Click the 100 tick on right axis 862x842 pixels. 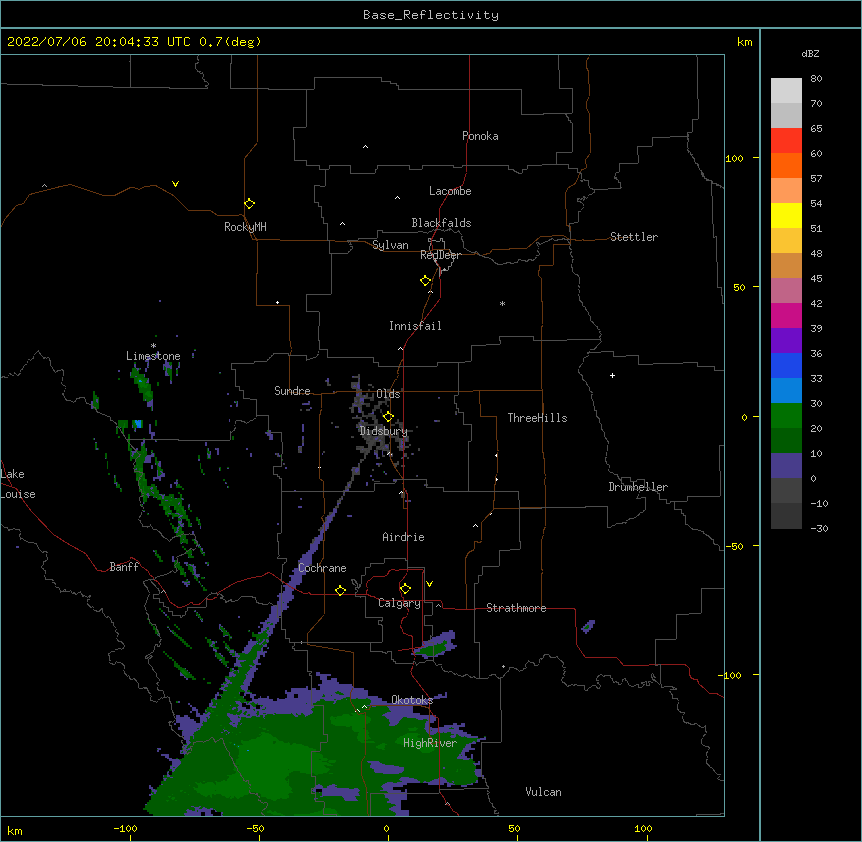coord(734,158)
